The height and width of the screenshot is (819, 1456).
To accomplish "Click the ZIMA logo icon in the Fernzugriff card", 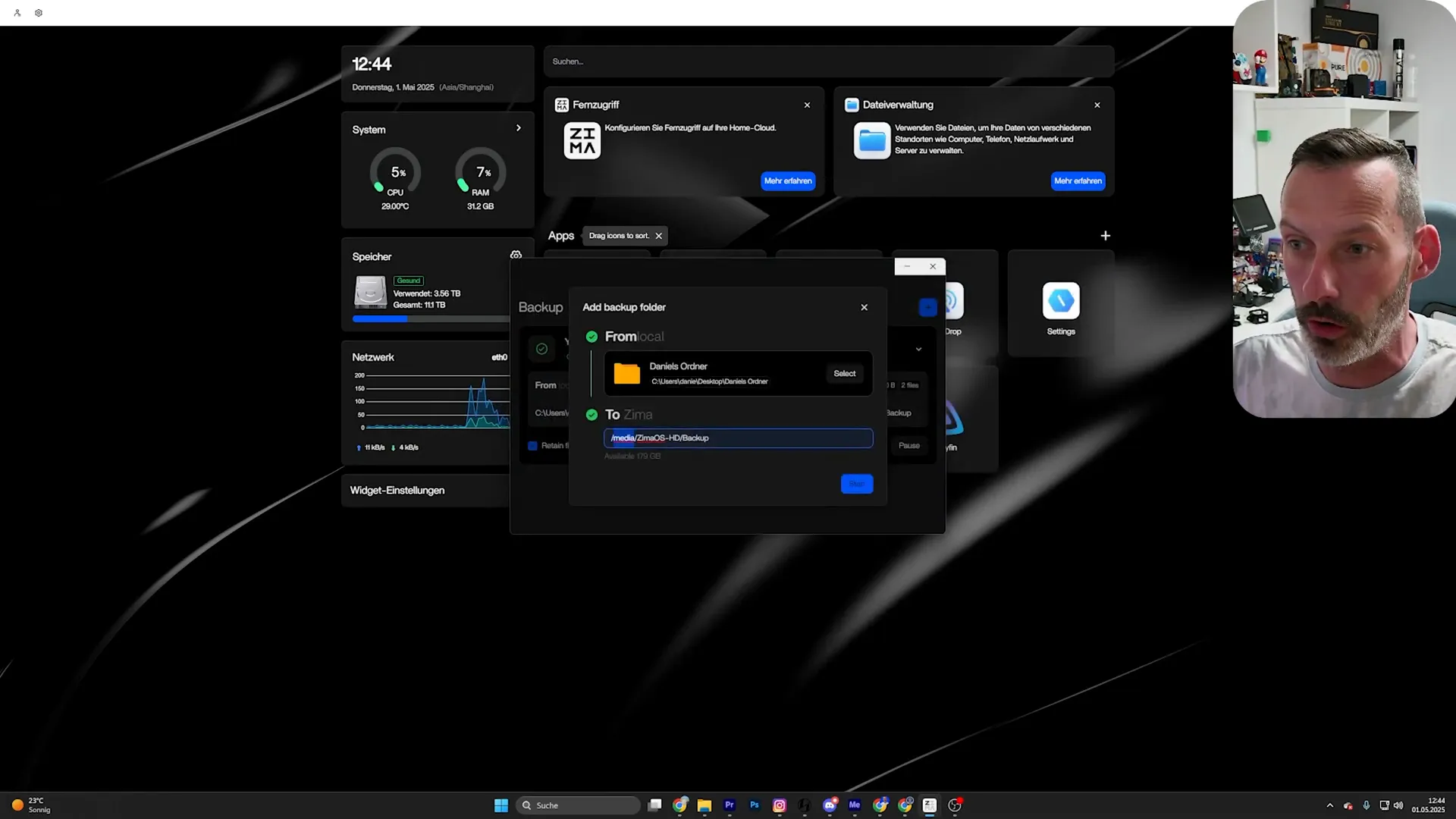I will tap(582, 140).
